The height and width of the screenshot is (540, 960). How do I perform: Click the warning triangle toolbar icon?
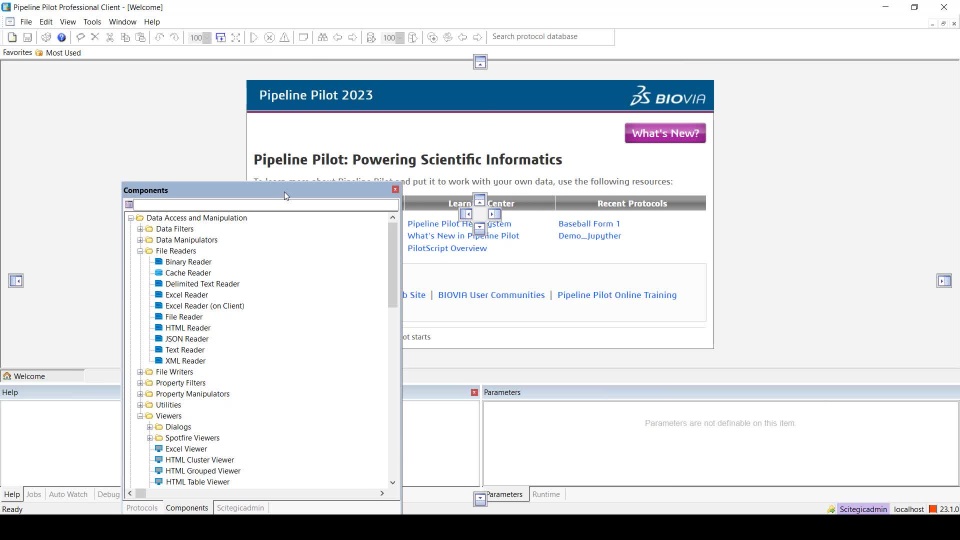click(285, 37)
